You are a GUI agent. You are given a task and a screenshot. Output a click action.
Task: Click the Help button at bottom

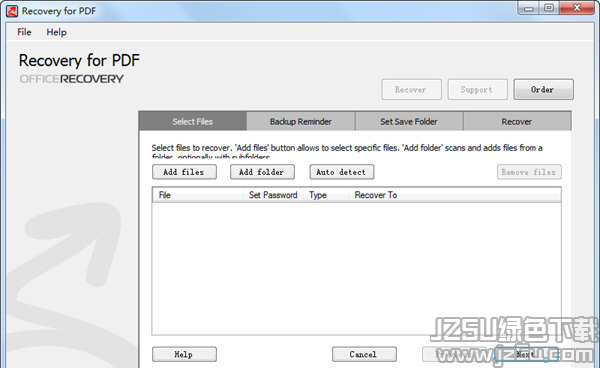point(184,354)
